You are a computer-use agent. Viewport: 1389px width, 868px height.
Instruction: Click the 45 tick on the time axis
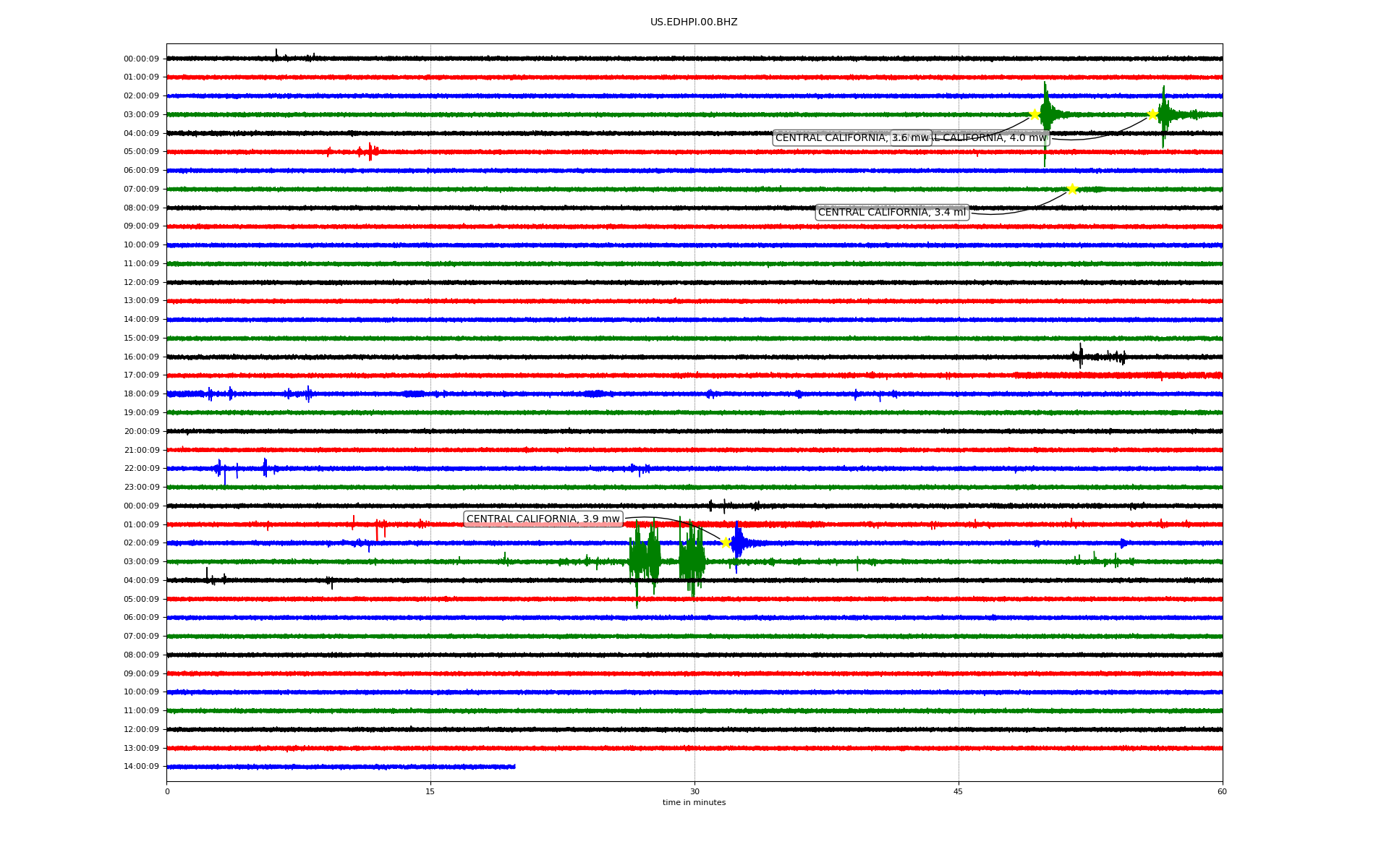pos(958,791)
